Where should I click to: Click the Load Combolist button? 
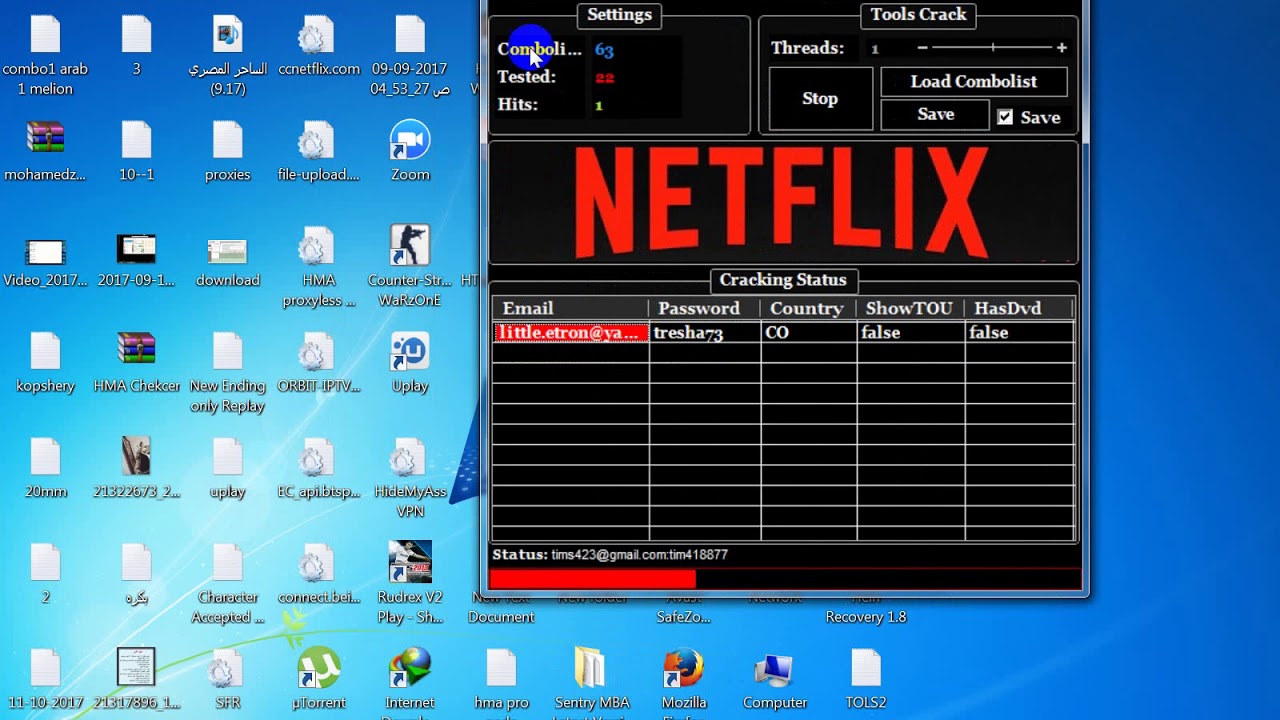click(x=974, y=81)
